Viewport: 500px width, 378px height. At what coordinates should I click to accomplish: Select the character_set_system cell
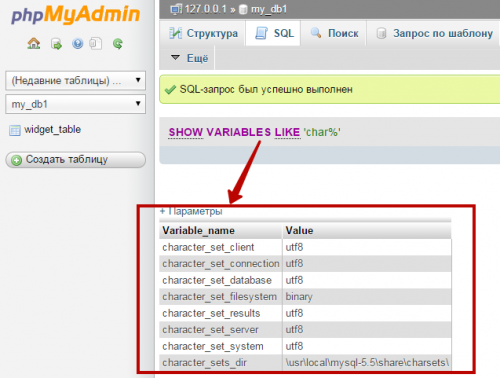(221, 346)
